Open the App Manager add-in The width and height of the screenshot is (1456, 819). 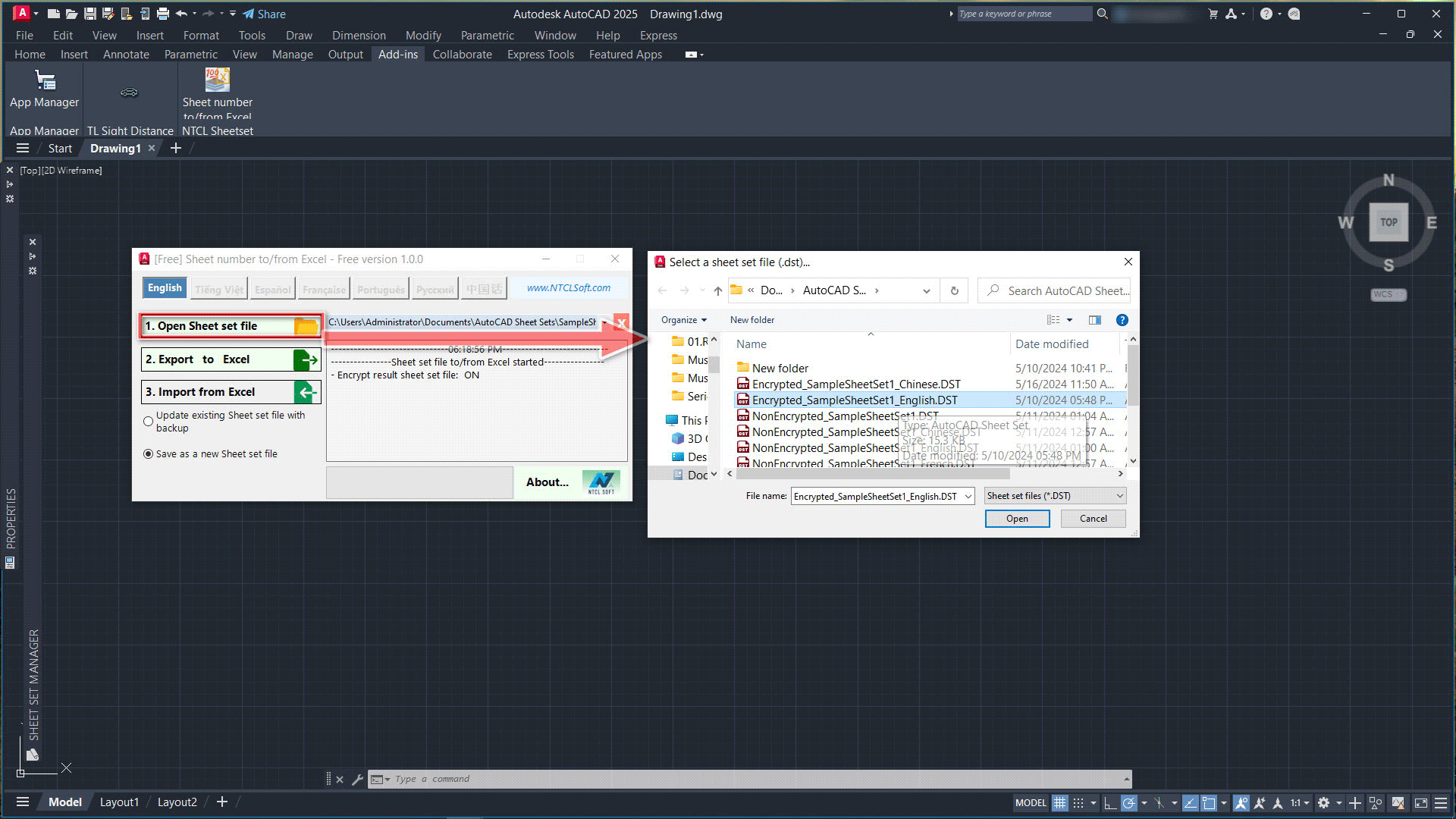[x=45, y=89]
